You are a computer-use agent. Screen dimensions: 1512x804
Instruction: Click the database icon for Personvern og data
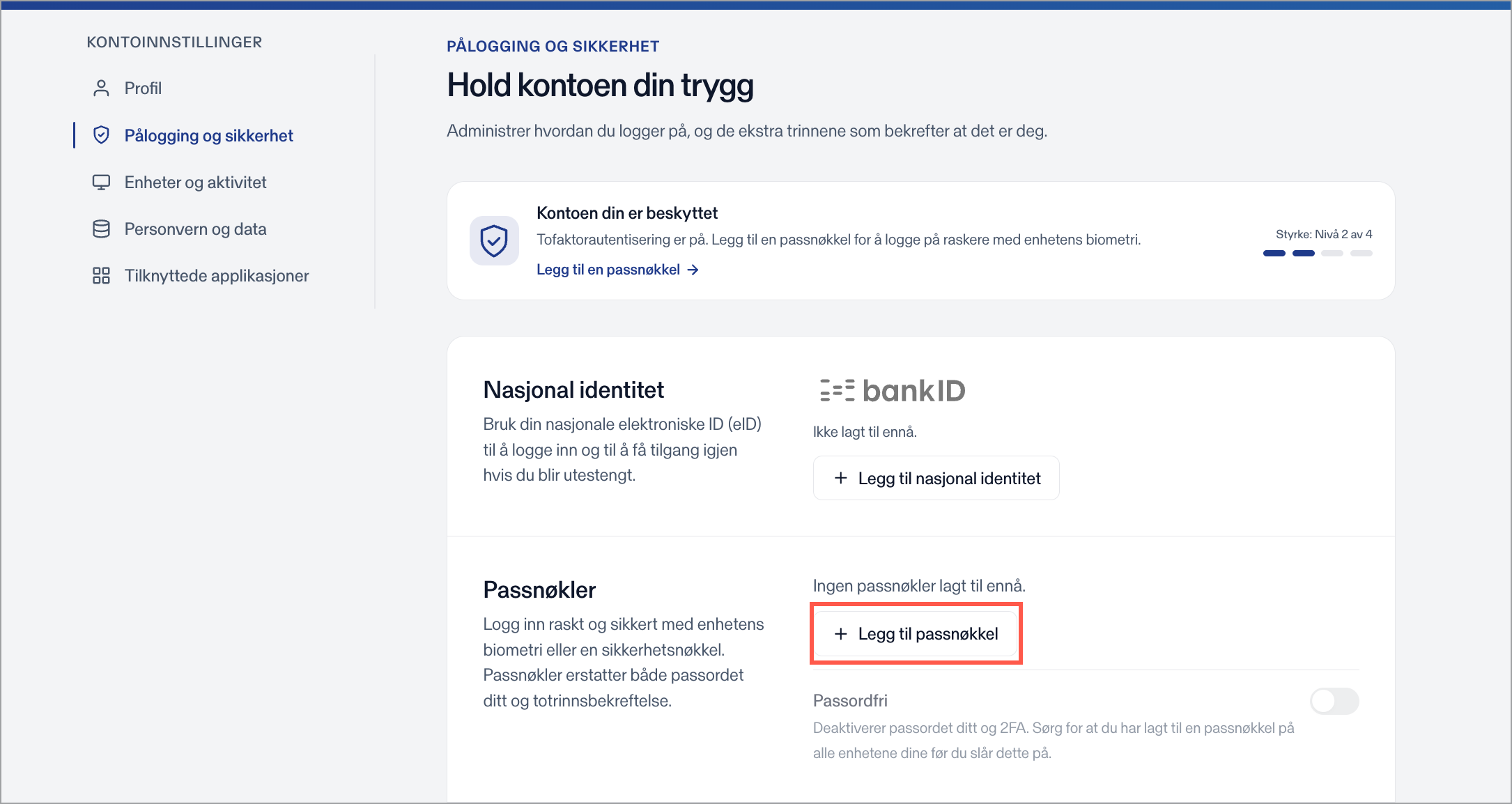point(101,229)
